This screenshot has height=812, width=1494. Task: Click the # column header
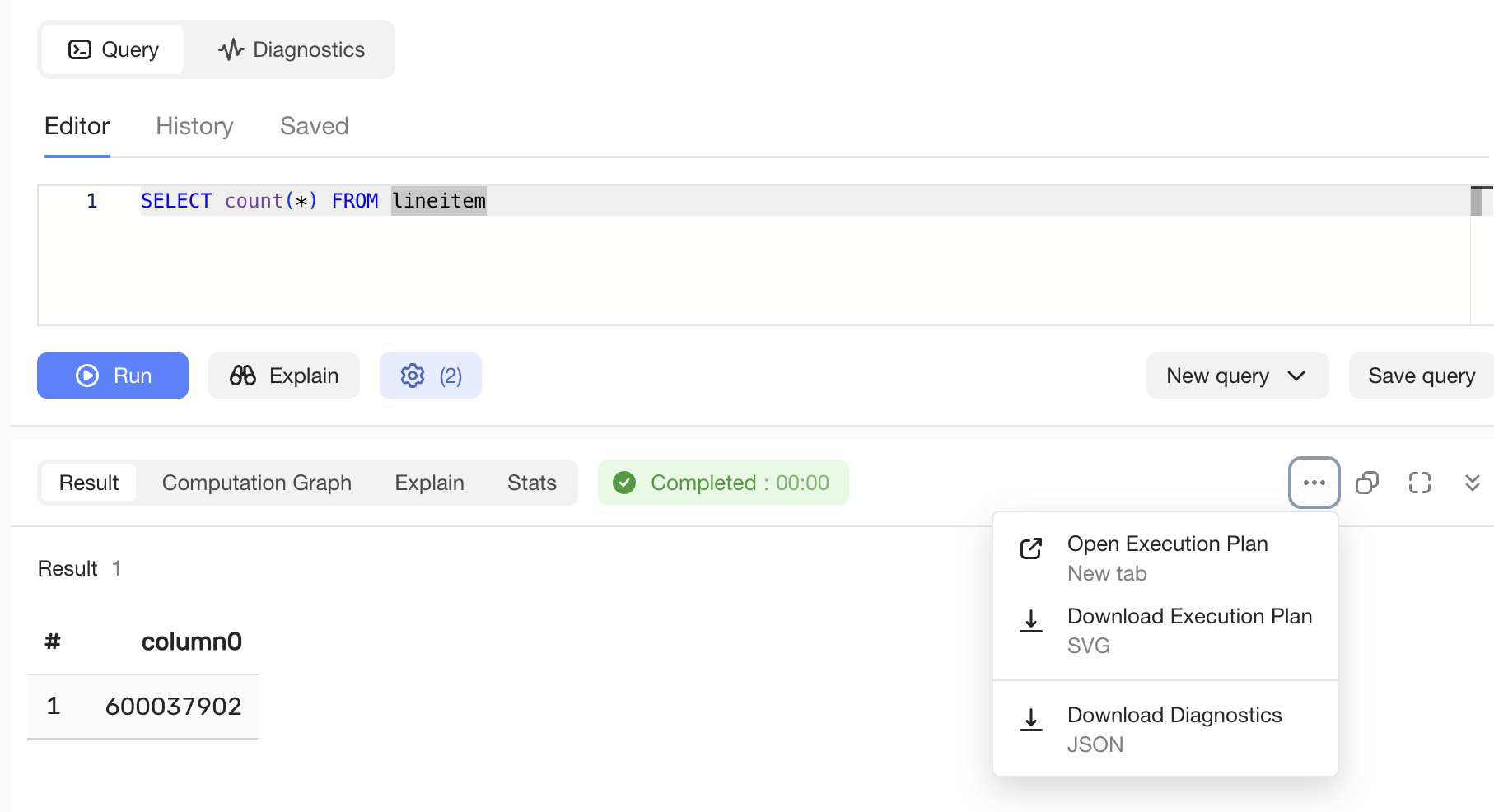53,642
